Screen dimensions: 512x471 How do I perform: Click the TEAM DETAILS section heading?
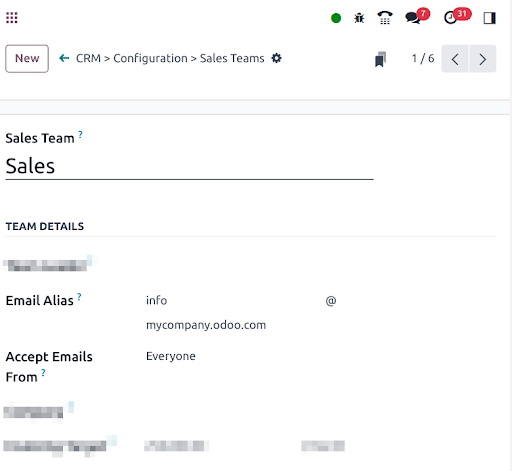pos(45,226)
